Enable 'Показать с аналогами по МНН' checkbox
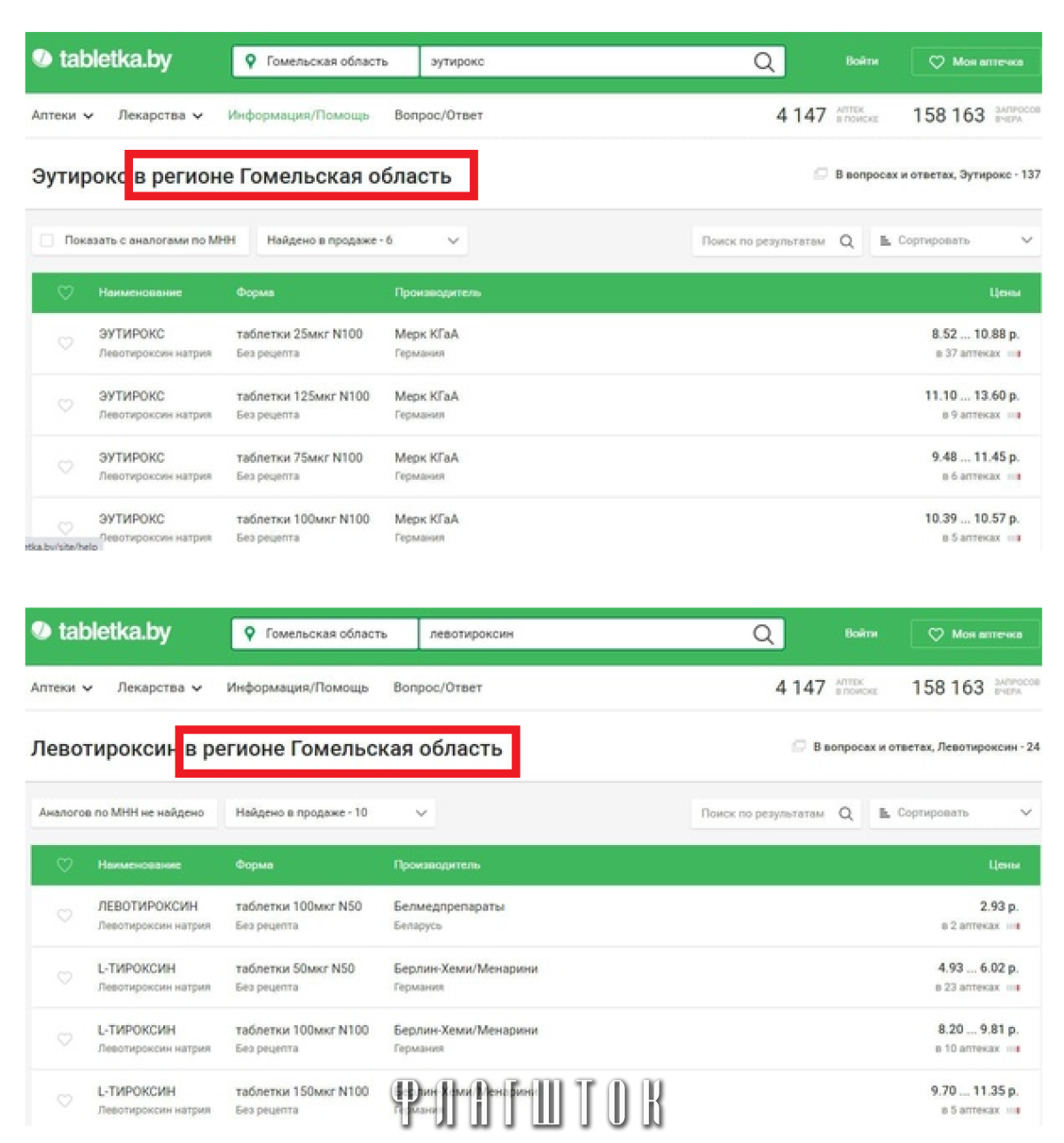 47,240
